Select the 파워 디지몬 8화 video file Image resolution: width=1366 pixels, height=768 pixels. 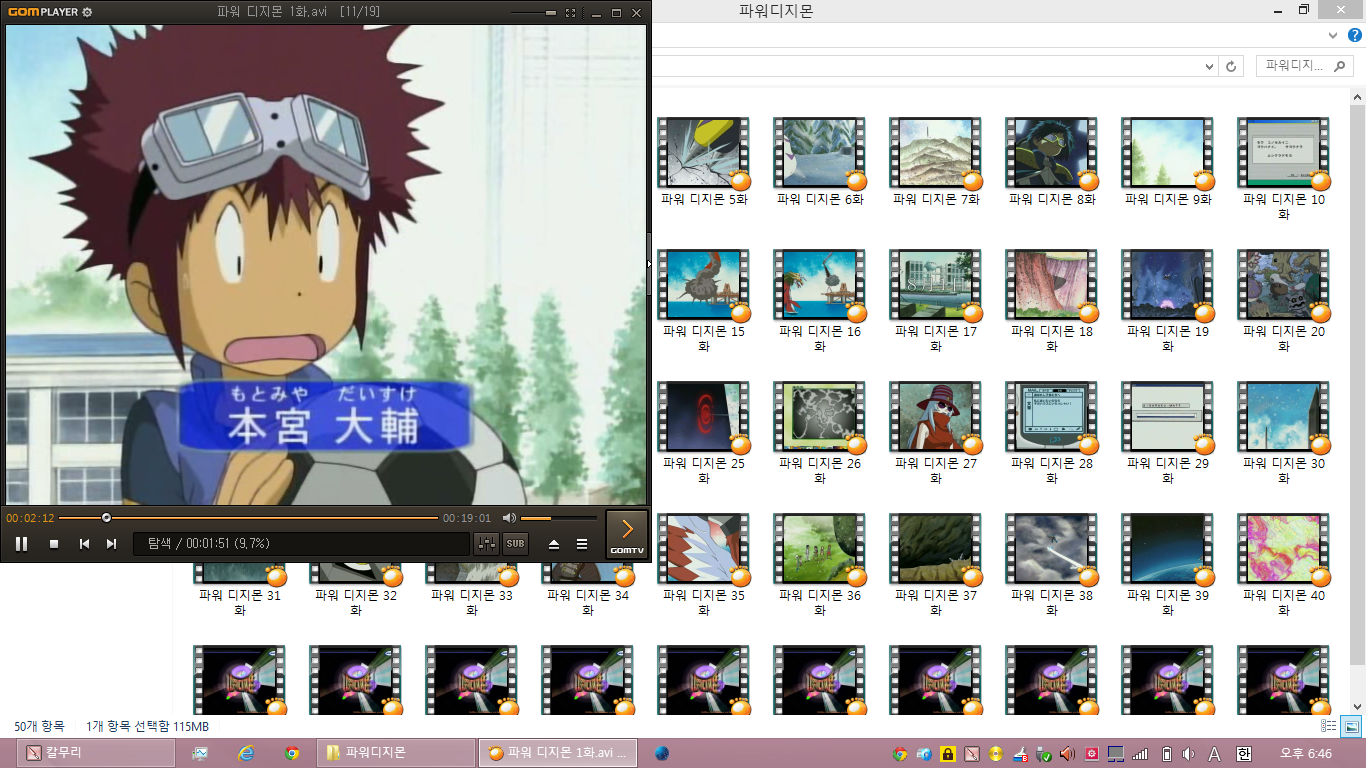tap(1052, 161)
